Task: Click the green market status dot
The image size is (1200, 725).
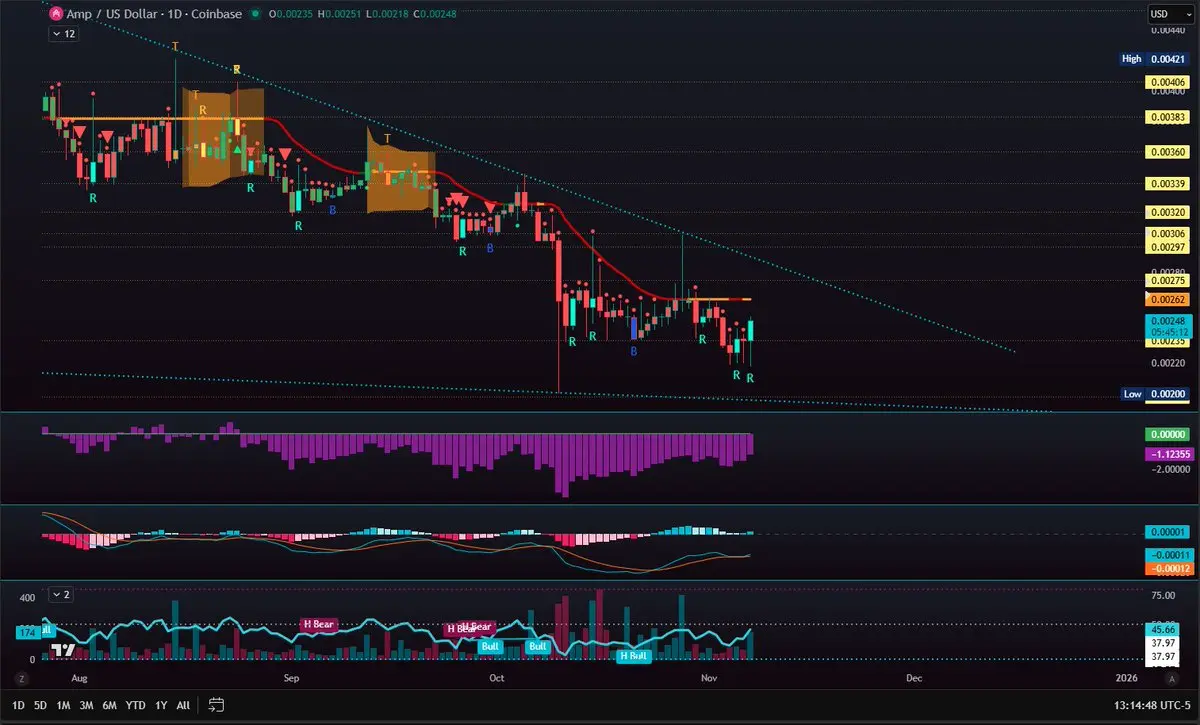Action: (x=257, y=14)
